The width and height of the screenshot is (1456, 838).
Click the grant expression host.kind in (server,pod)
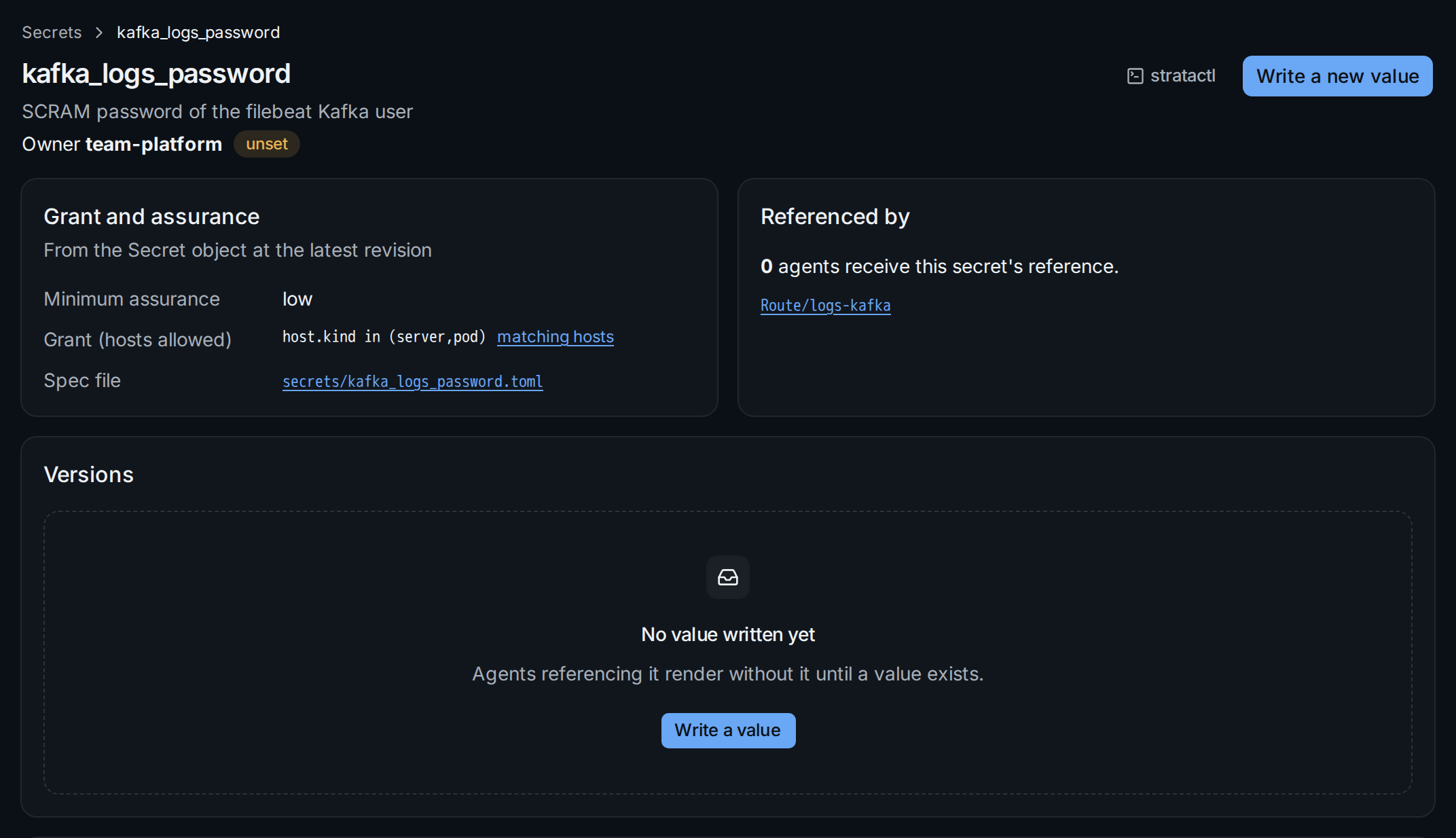[384, 337]
